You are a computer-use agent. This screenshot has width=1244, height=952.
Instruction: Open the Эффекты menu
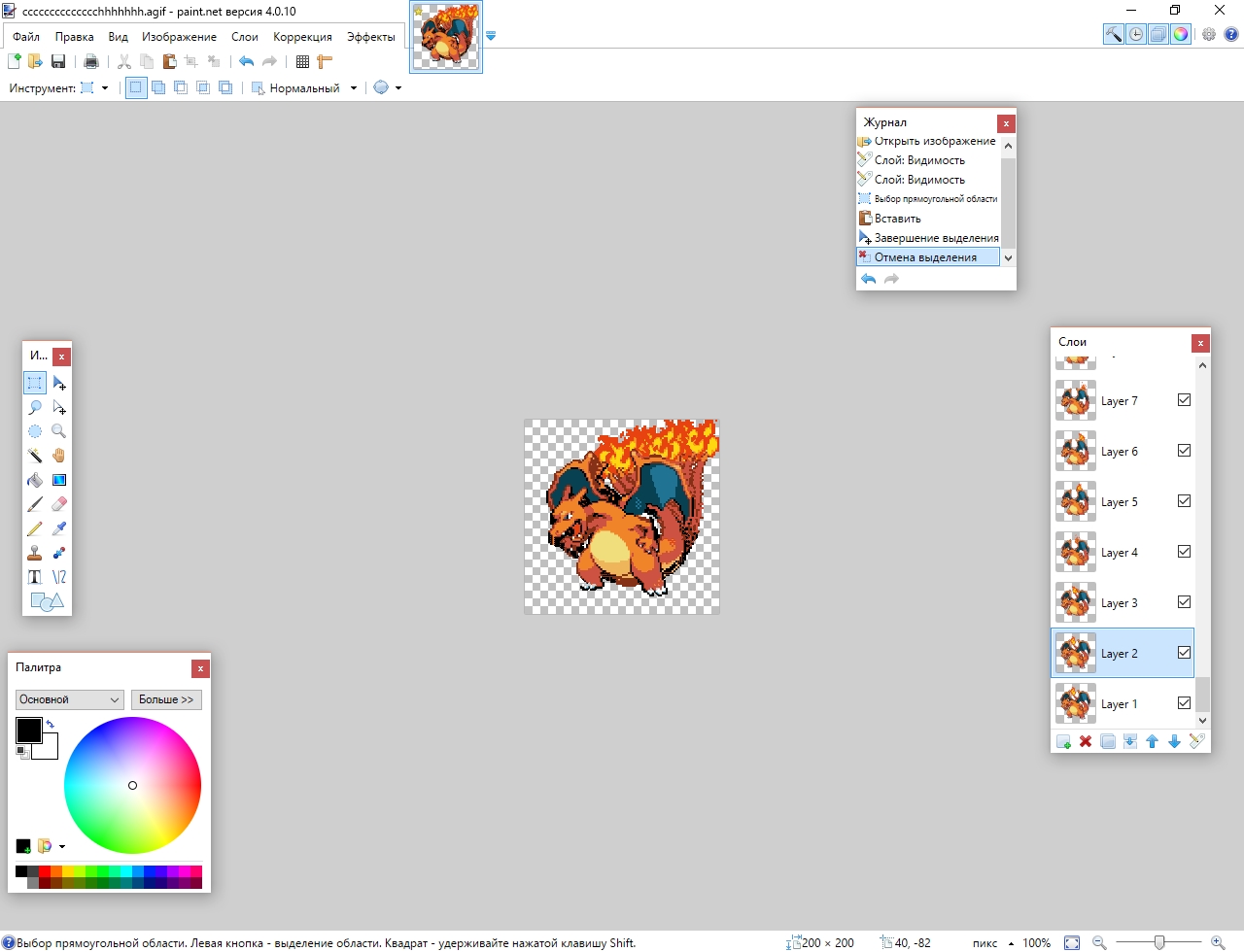pos(370,37)
